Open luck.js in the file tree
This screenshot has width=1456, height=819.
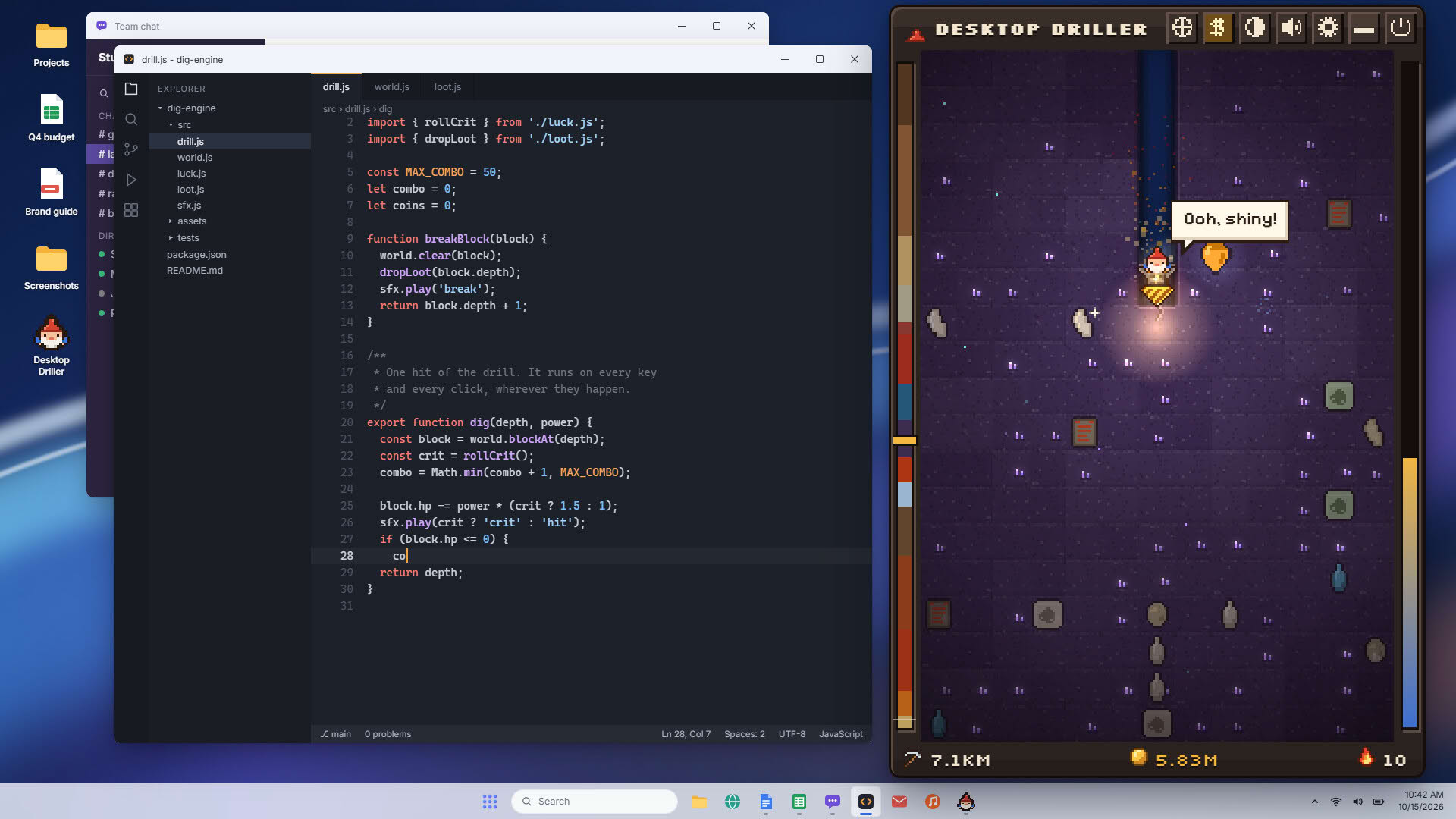230,174
